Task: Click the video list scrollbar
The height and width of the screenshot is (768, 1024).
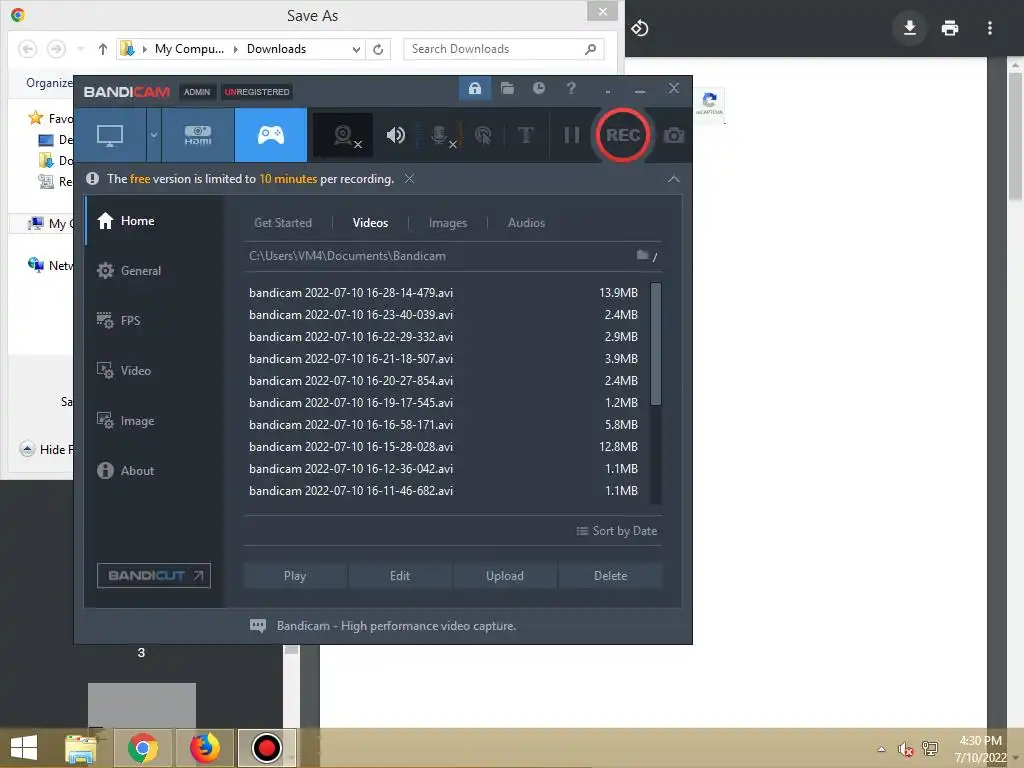Action: coord(656,344)
